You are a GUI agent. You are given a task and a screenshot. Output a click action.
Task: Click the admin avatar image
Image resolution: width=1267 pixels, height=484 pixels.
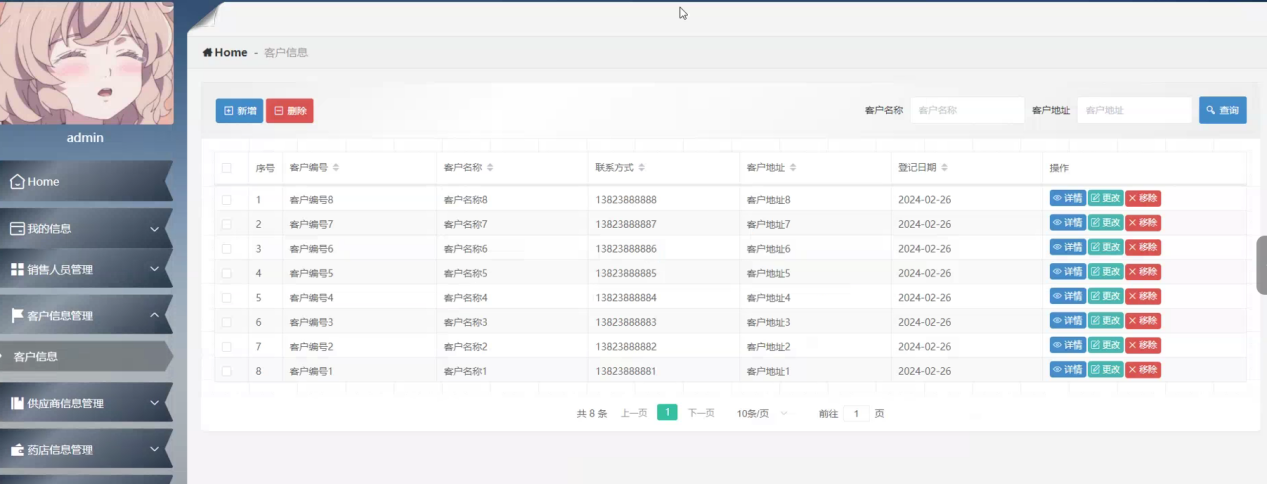click(87, 62)
